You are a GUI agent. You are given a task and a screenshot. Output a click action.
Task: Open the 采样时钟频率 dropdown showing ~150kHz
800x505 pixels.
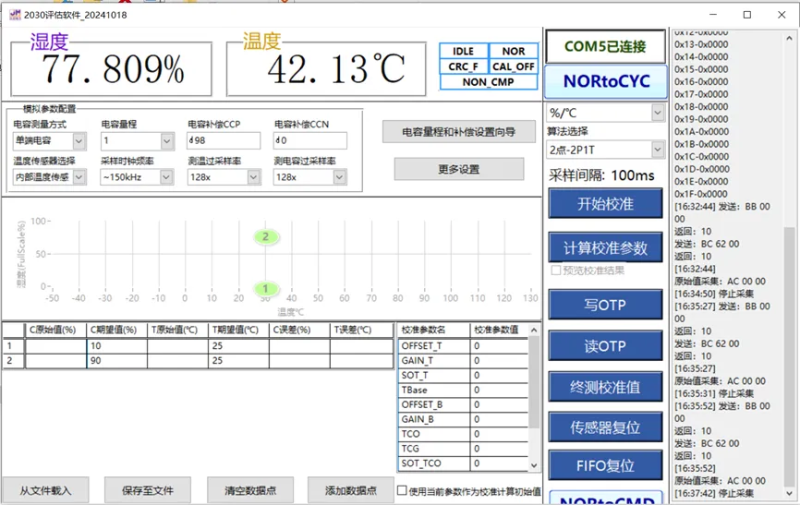(x=166, y=177)
